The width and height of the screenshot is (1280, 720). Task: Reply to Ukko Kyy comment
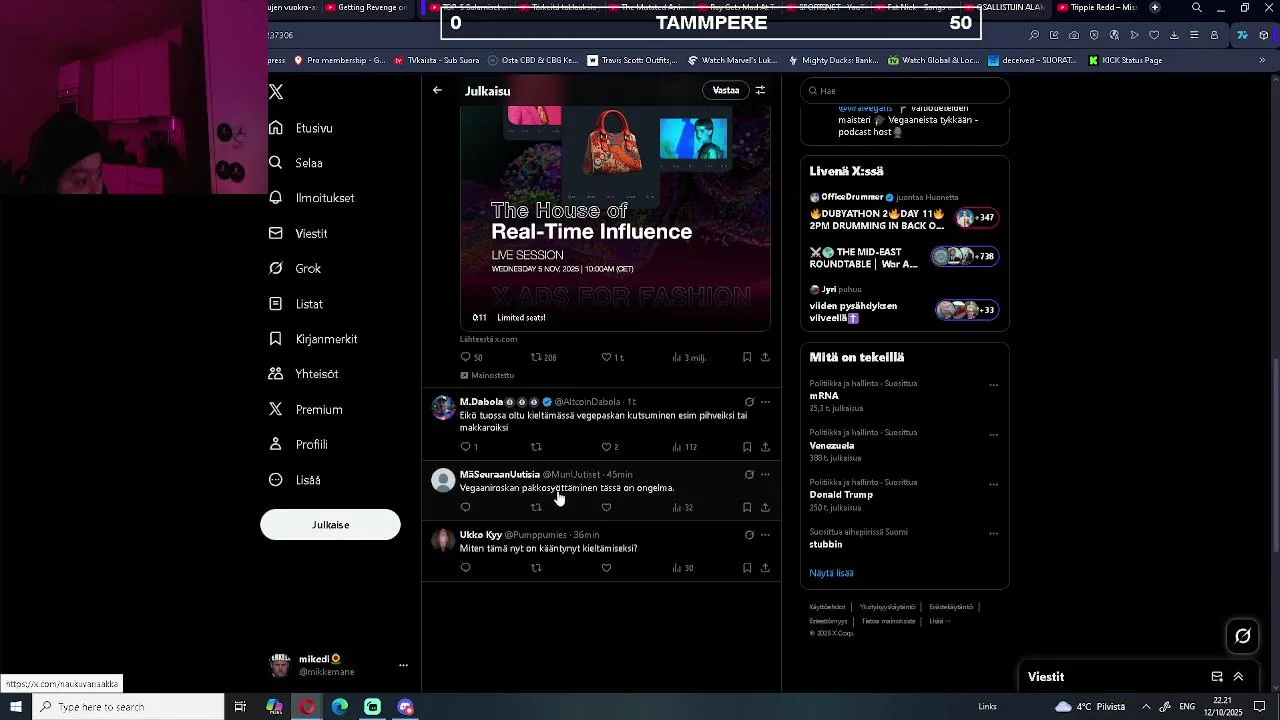pos(465,568)
